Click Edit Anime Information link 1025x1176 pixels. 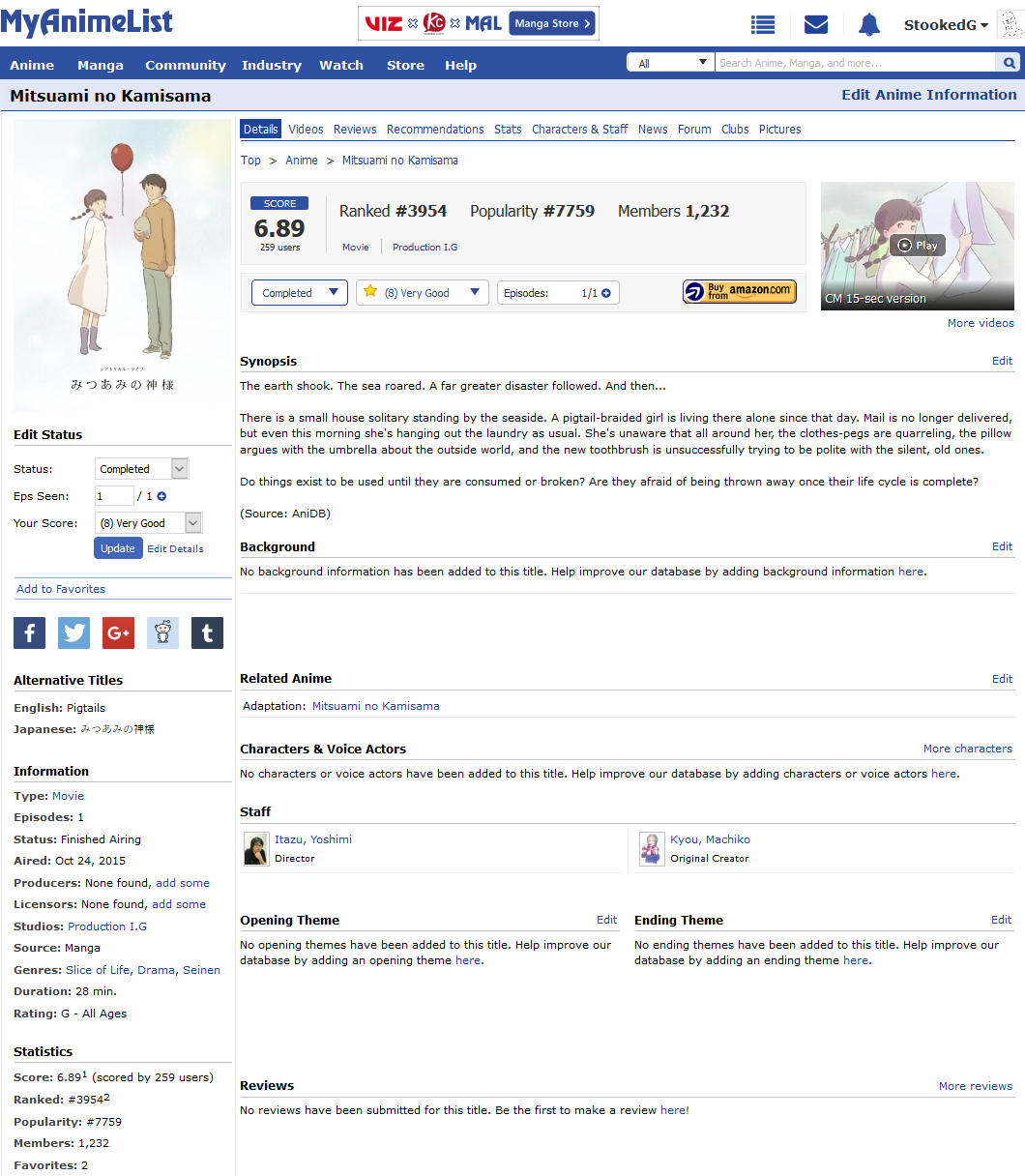pyautogui.click(x=929, y=95)
